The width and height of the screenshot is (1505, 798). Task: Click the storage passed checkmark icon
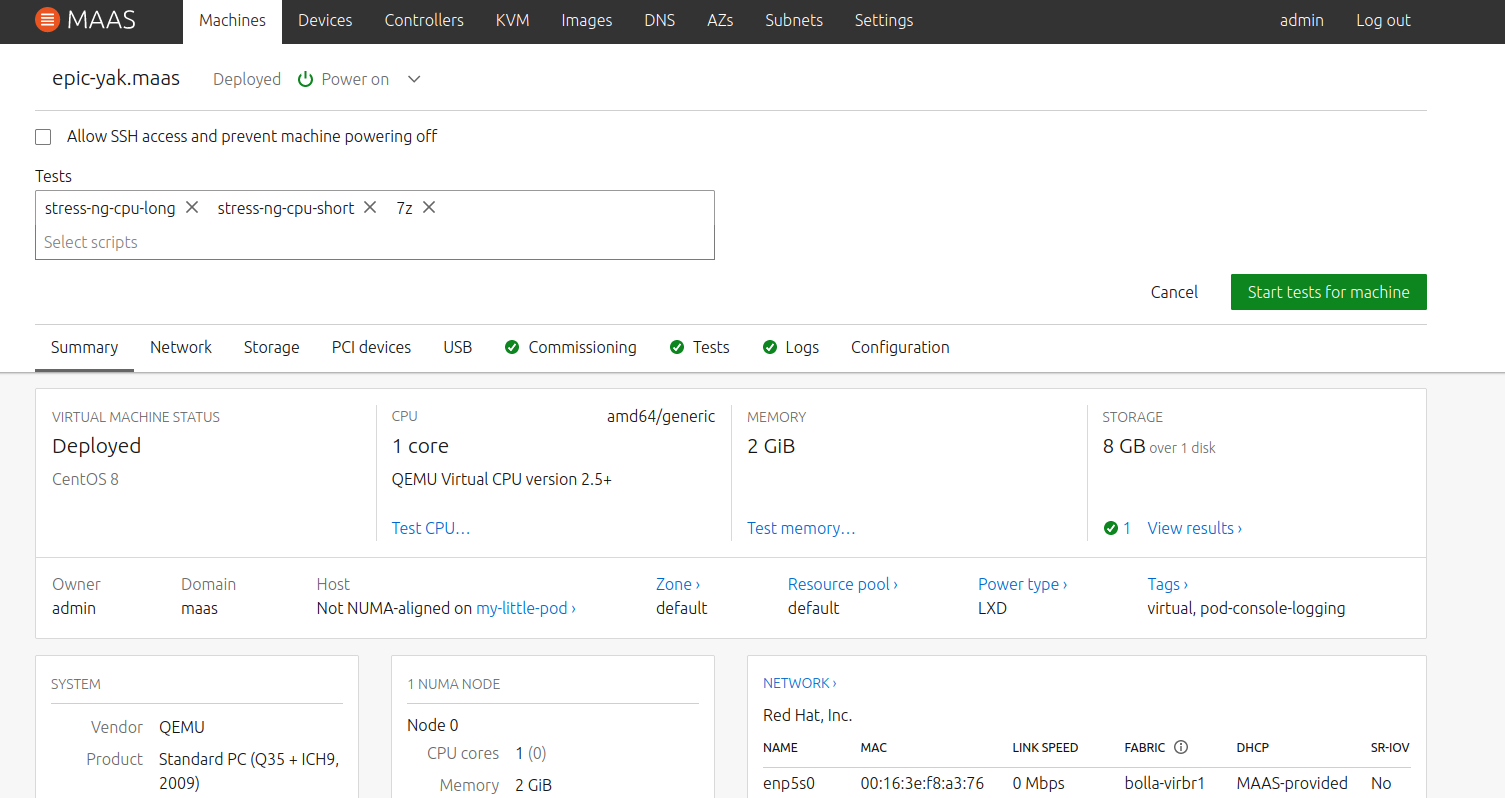[x=1111, y=528]
